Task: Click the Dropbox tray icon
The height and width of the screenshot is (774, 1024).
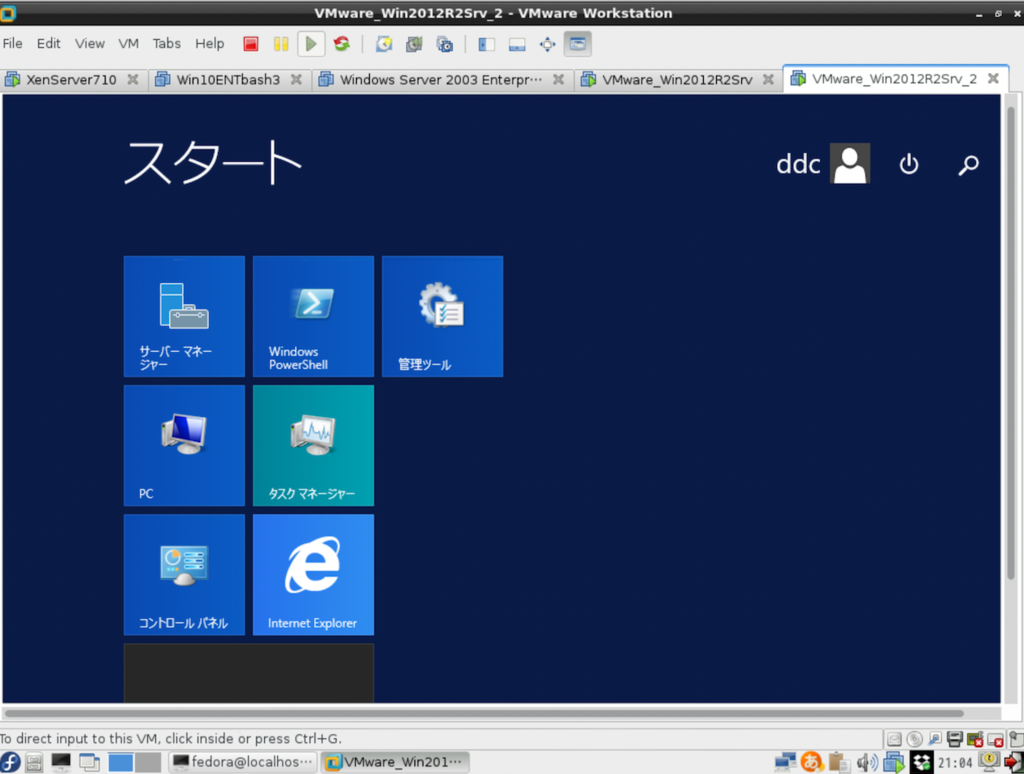Action: coord(921,762)
